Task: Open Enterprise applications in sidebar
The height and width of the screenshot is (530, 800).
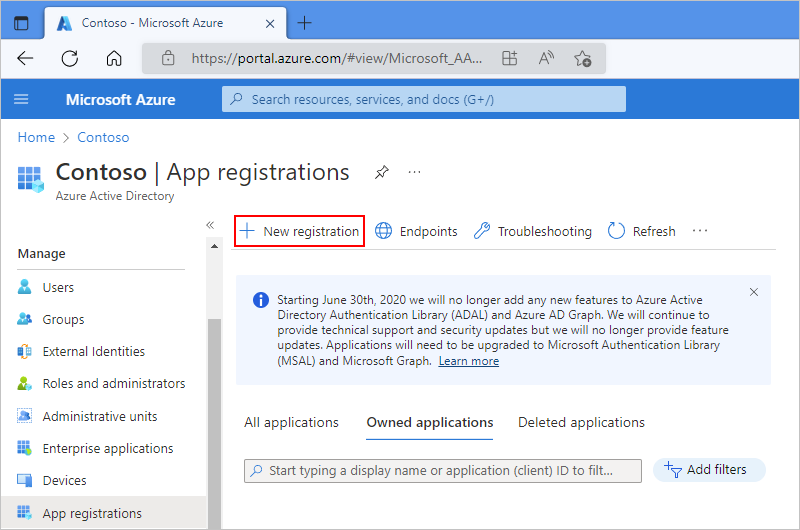Action: coord(108,448)
